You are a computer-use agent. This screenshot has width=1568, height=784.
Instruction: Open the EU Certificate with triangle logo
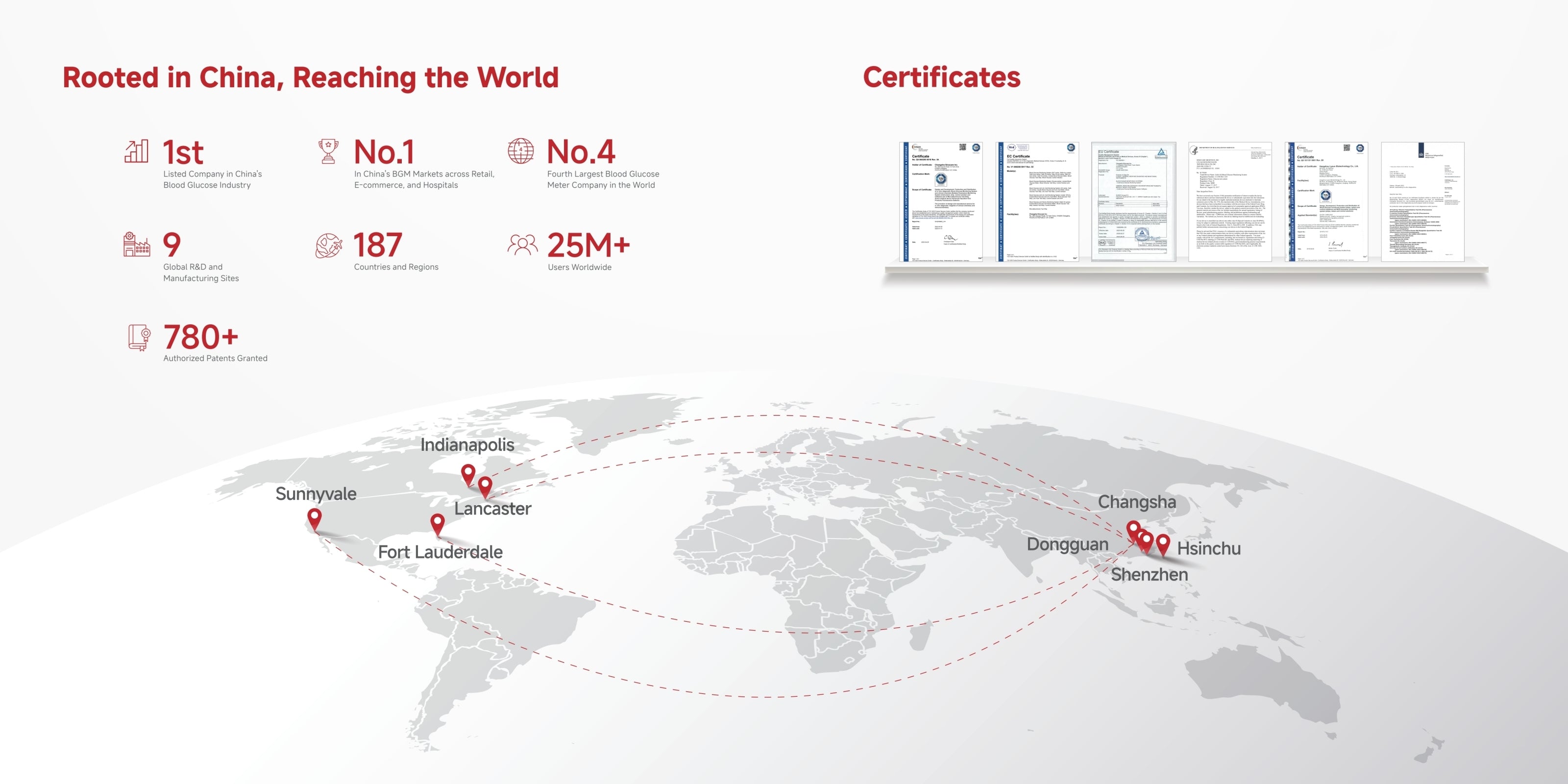coord(1133,202)
